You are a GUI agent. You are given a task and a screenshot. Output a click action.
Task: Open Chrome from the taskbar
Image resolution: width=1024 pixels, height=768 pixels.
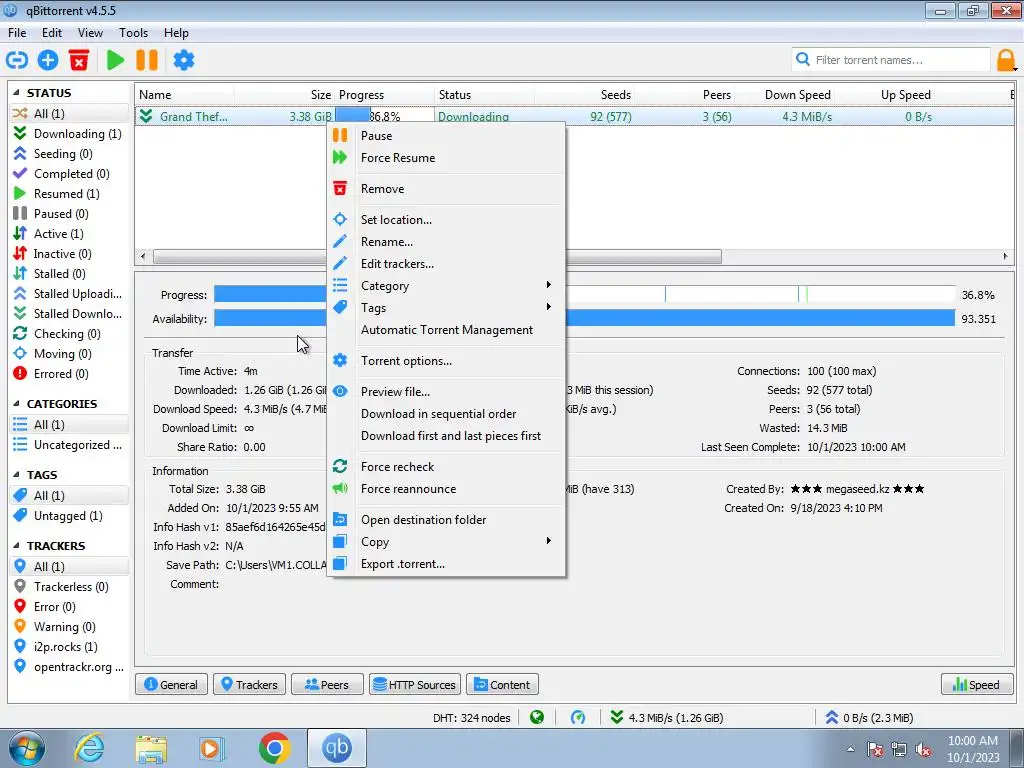274,748
